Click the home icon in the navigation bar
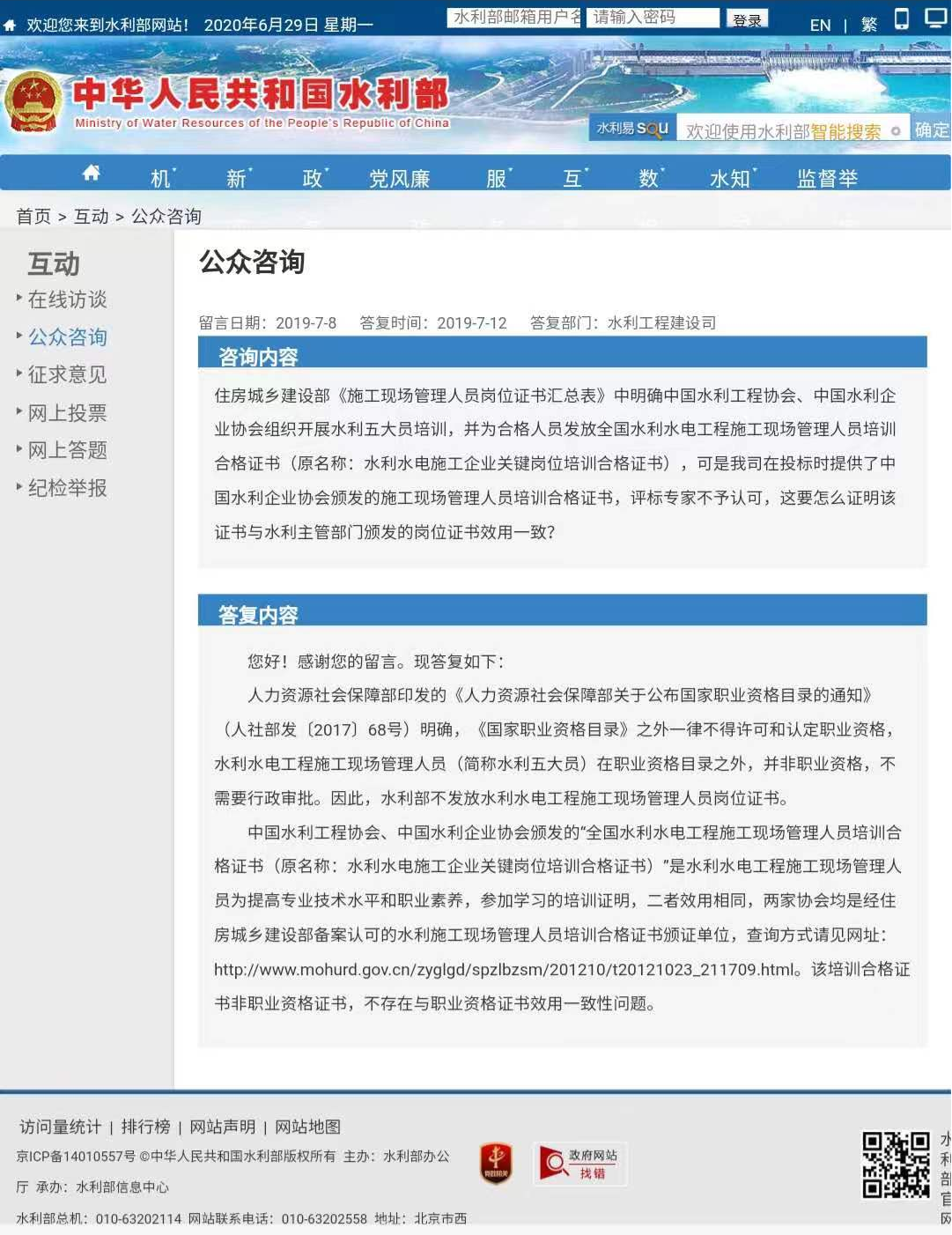The width and height of the screenshot is (952, 1235). click(91, 173)
